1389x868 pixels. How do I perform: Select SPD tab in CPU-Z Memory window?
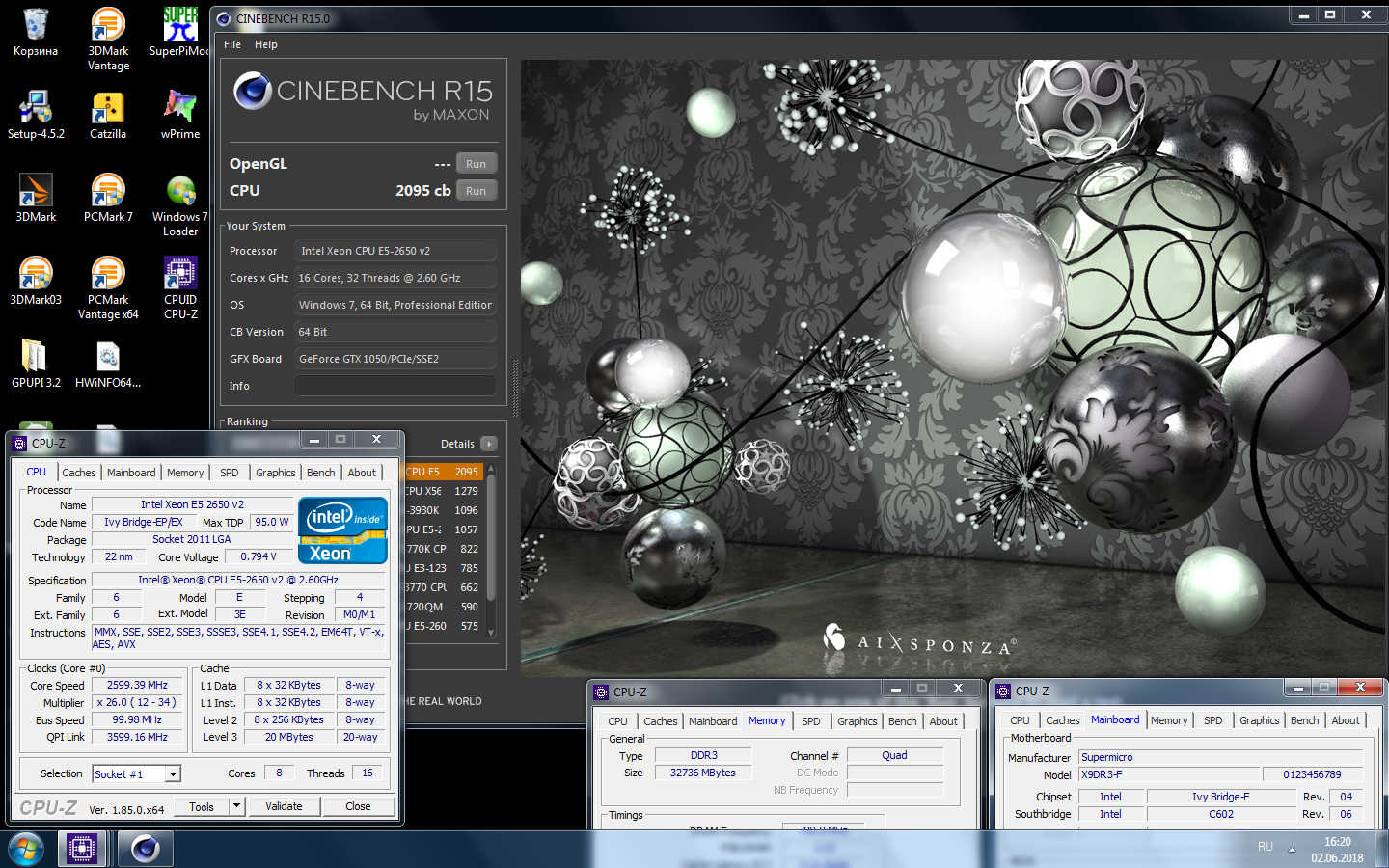811,721
